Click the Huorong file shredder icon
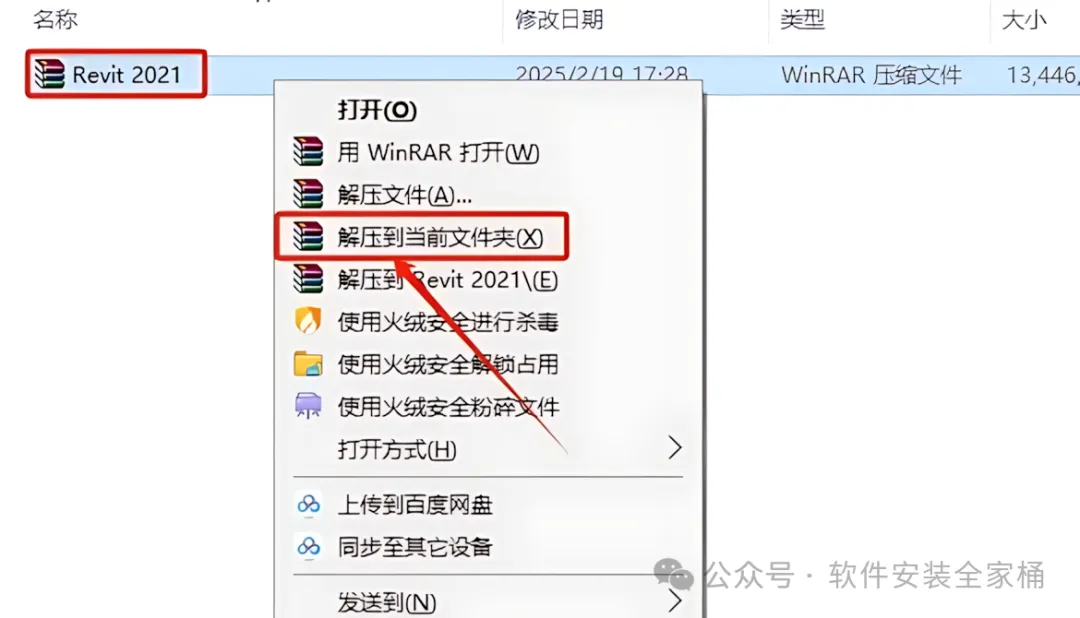1080x618 pixels. [308, 406]
